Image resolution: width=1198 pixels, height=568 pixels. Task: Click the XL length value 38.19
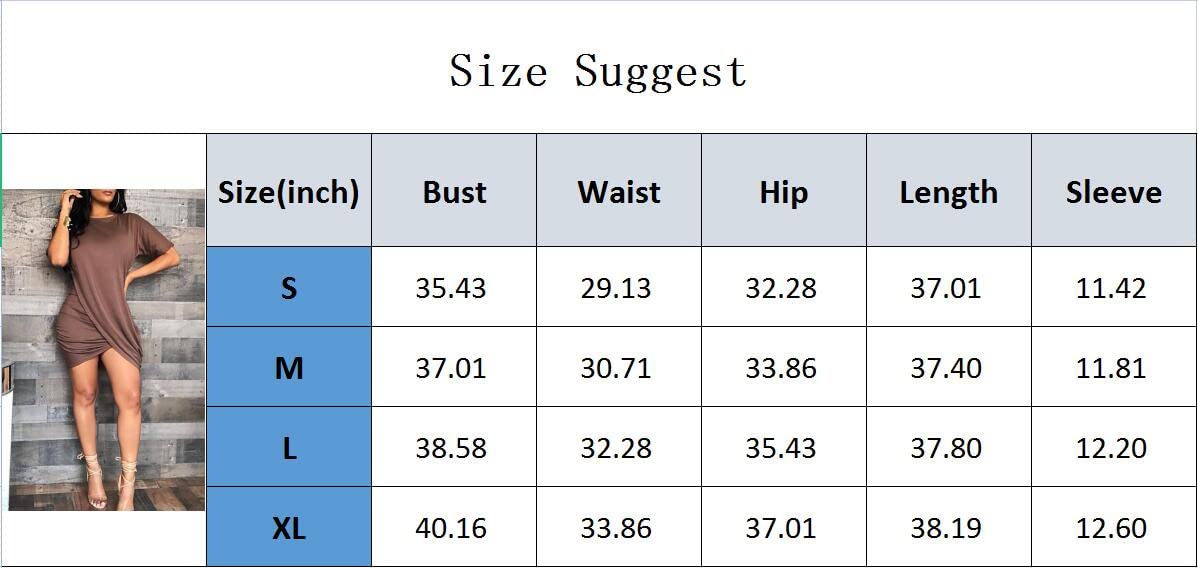(946, 528)
